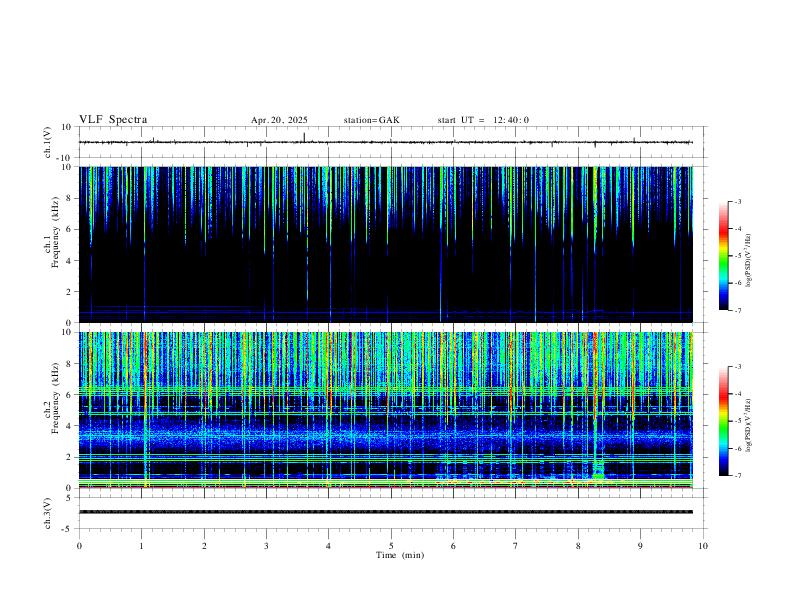Click time axis tick label "8"
This screenshot has width=792, height=612.
click(578, 546)
